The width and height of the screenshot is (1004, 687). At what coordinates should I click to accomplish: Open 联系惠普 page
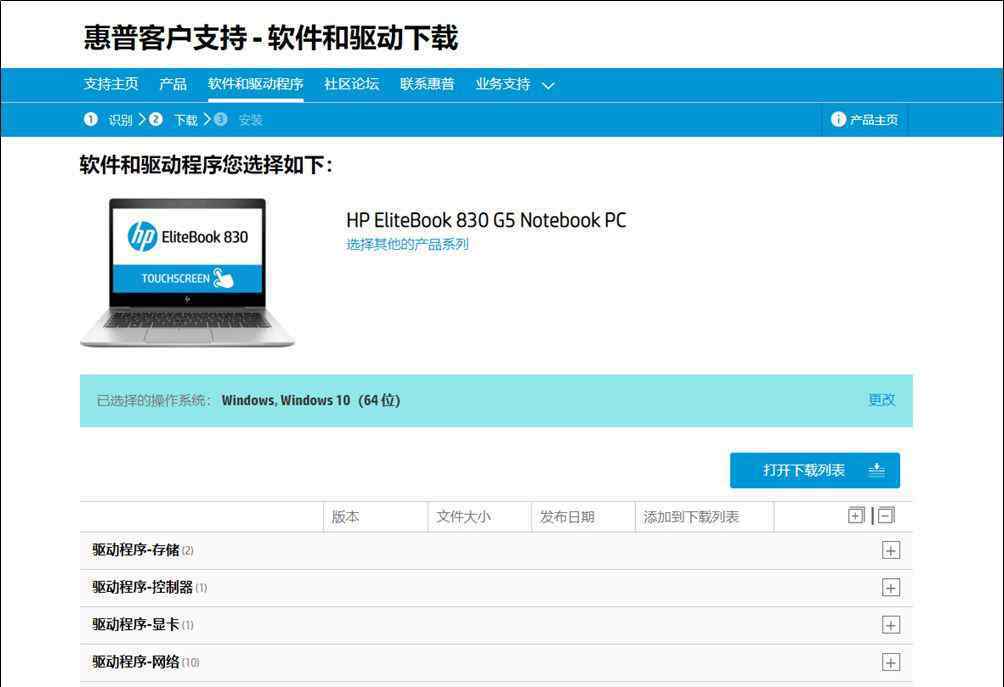427,84
